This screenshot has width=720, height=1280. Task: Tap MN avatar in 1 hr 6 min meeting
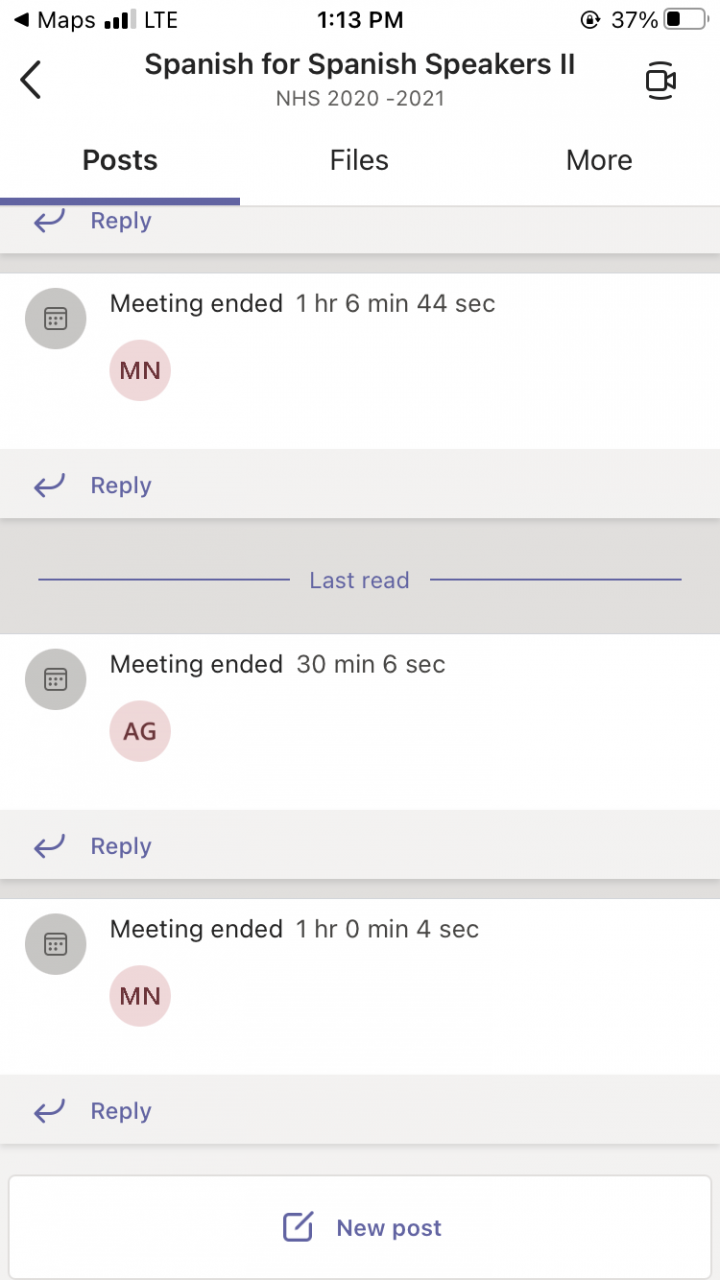pos(140,370)
